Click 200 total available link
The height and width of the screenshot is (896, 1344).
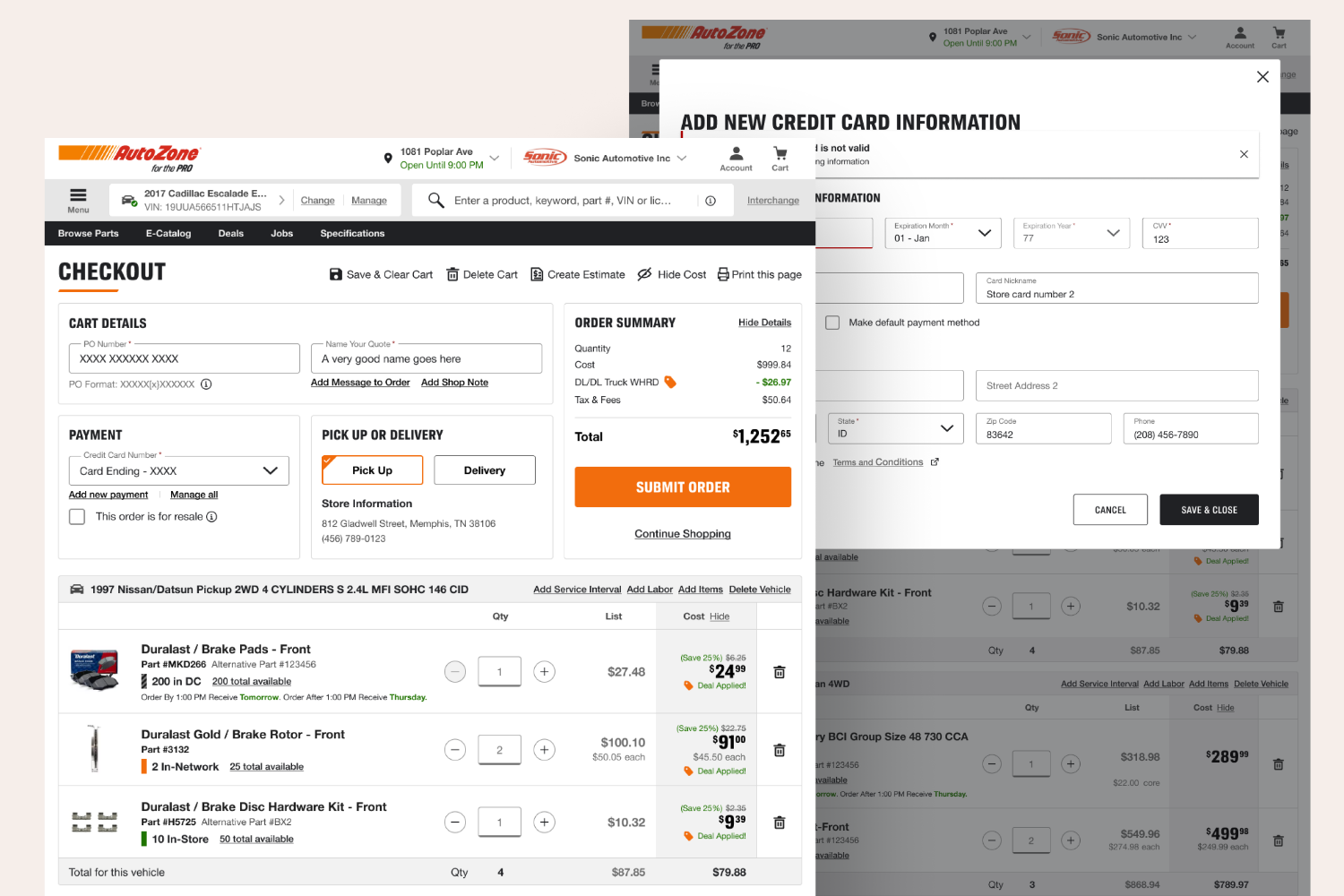[252, 682]
